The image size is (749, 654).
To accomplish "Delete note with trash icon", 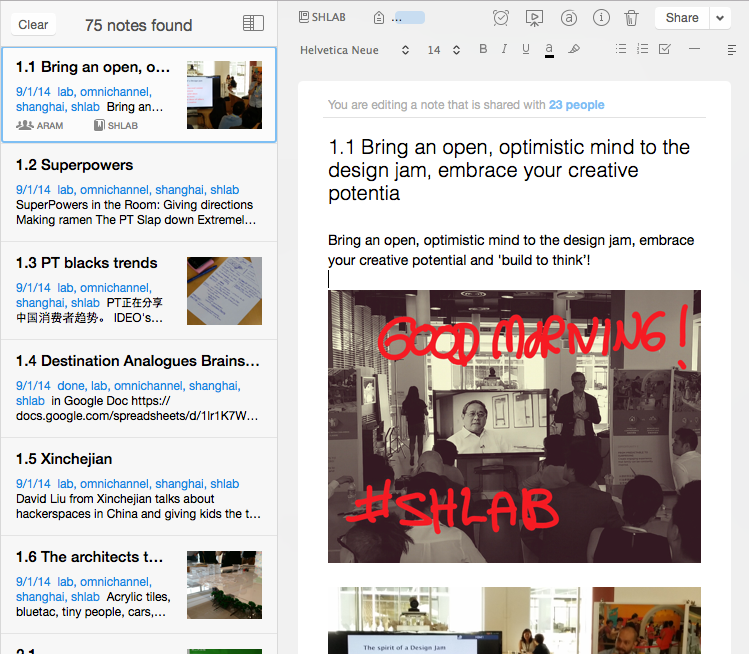I will click(631, 18).
